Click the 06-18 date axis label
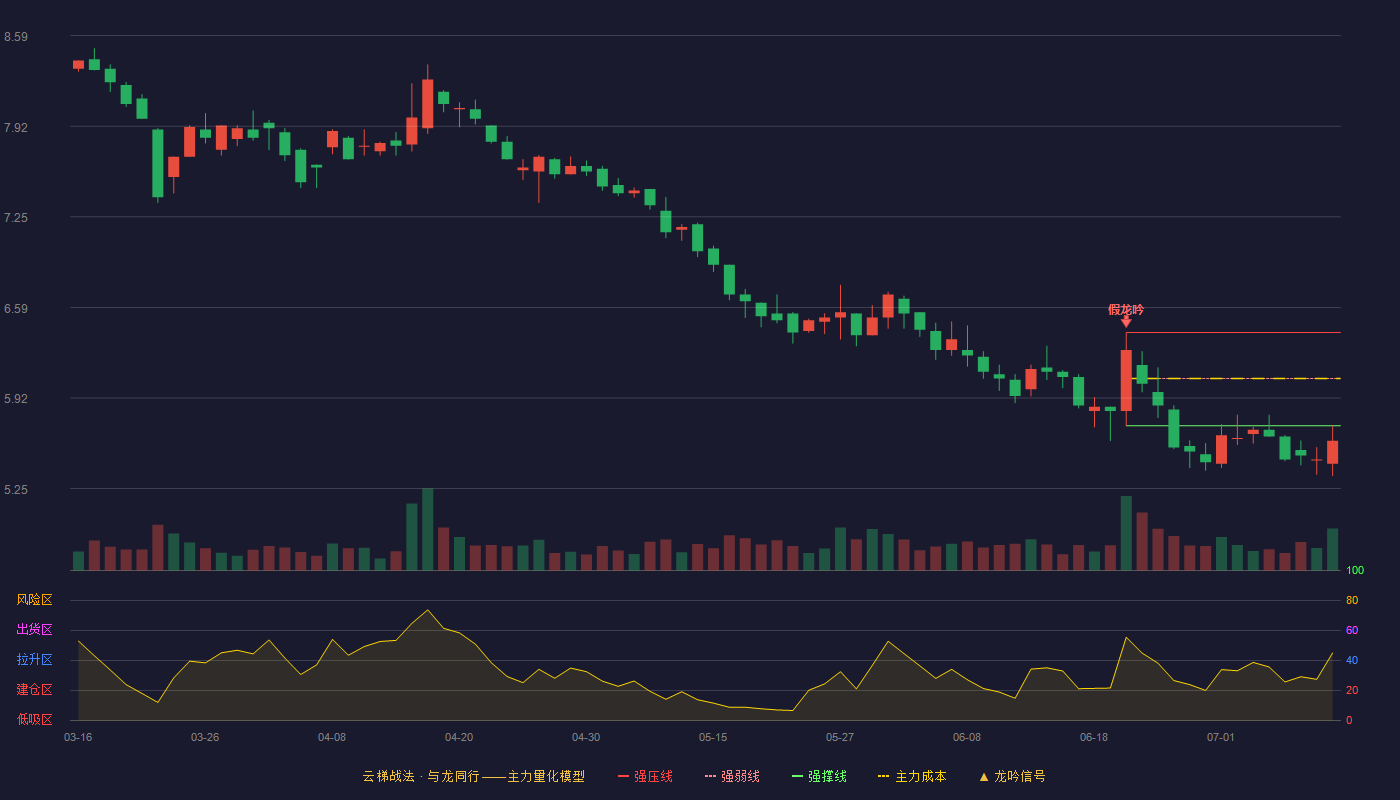Image resolution: width=1400 pixels, height=800 pixels. tap(1094, 737)
